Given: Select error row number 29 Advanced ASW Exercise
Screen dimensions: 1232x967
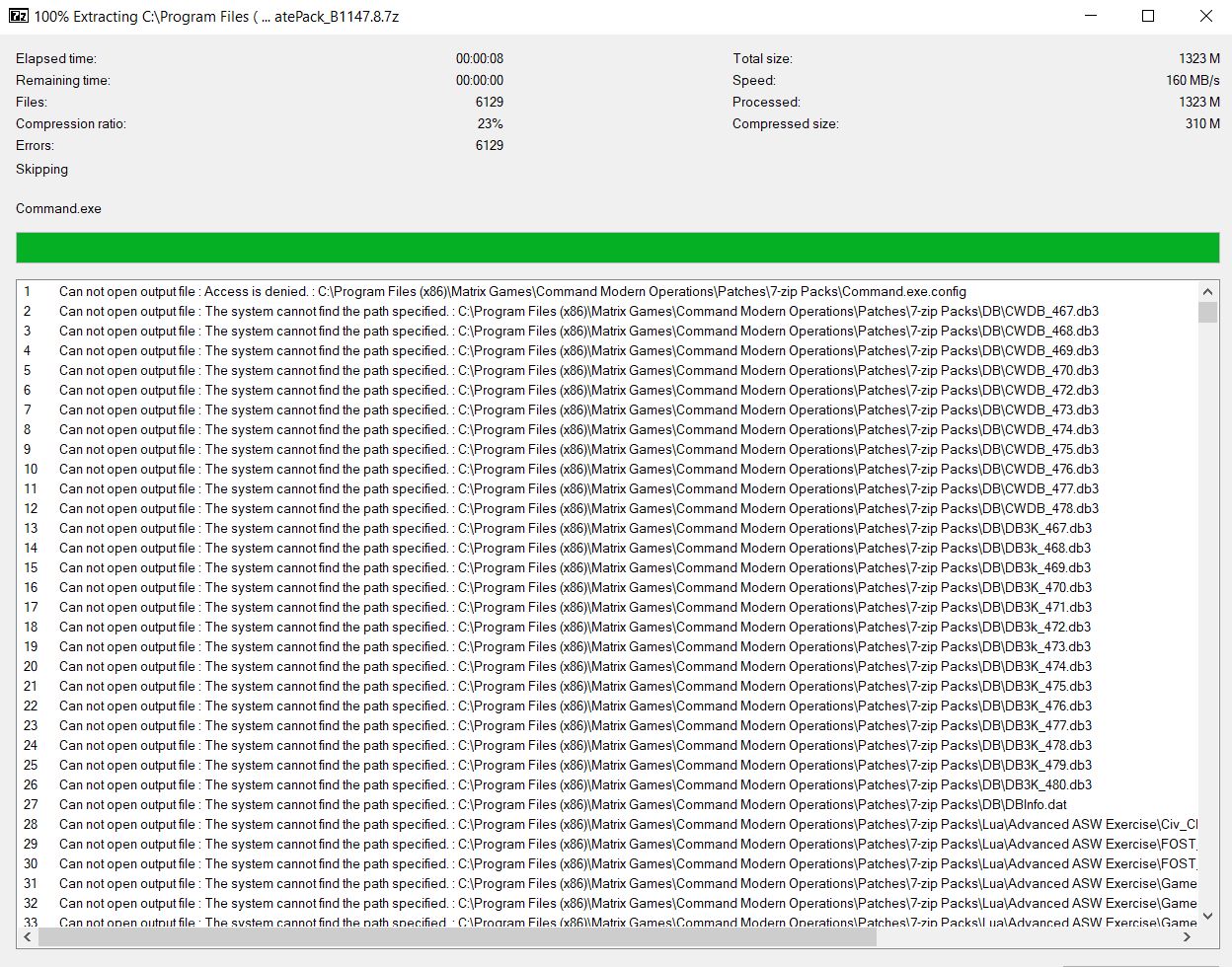Looking at the screenshot, I should click(x=607, y=844).
